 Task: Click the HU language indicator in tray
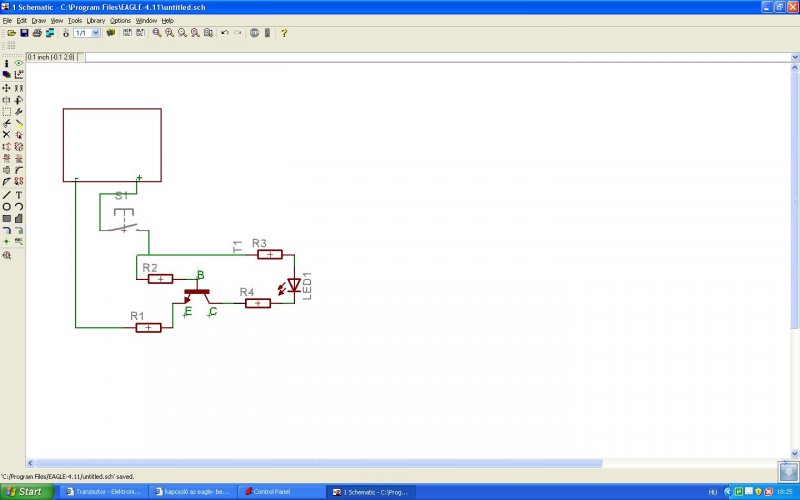tap(712, 492)
